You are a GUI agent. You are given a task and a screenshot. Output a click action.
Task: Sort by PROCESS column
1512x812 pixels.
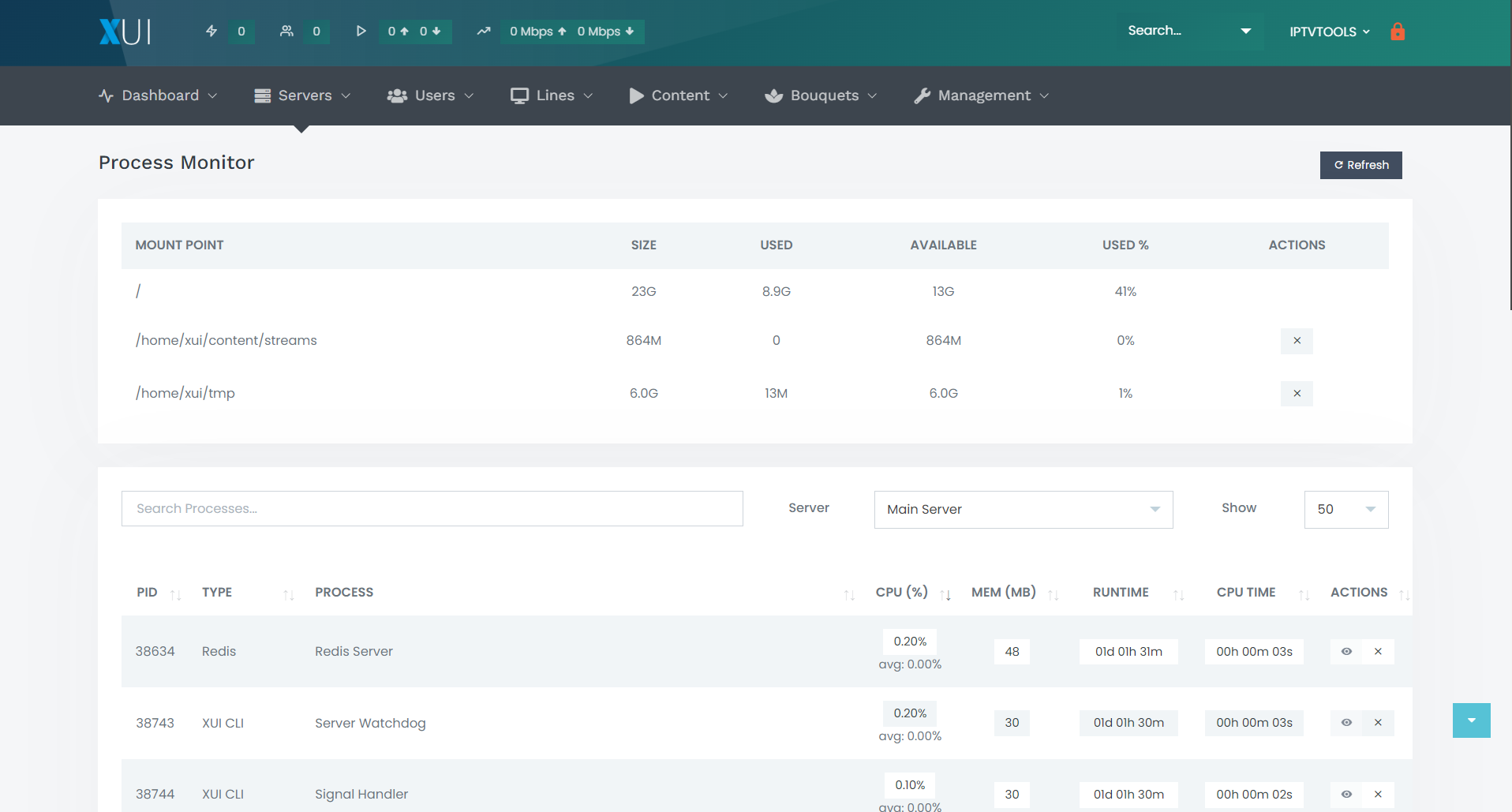pyautogui.click(x=584, y=593)
